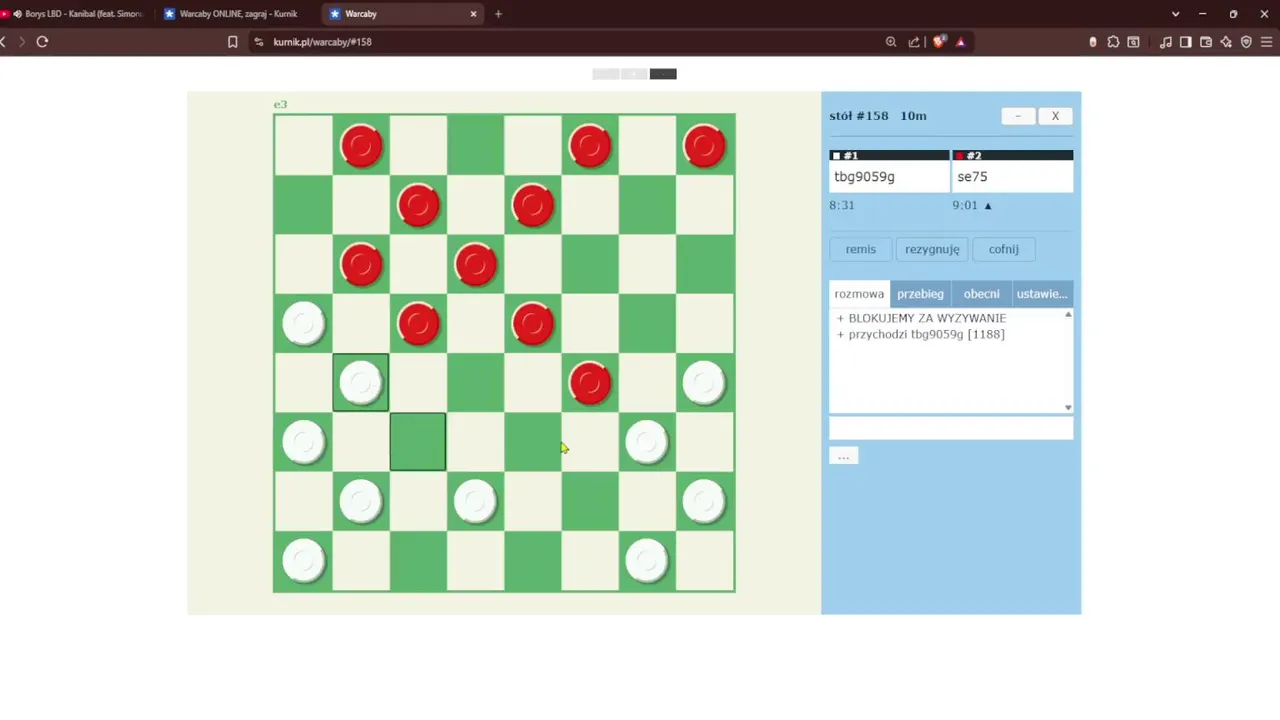The width and height of the screenshot is (1280, 720).
Task: Close table #158 with the X button
Action: tap(1055, 116)
